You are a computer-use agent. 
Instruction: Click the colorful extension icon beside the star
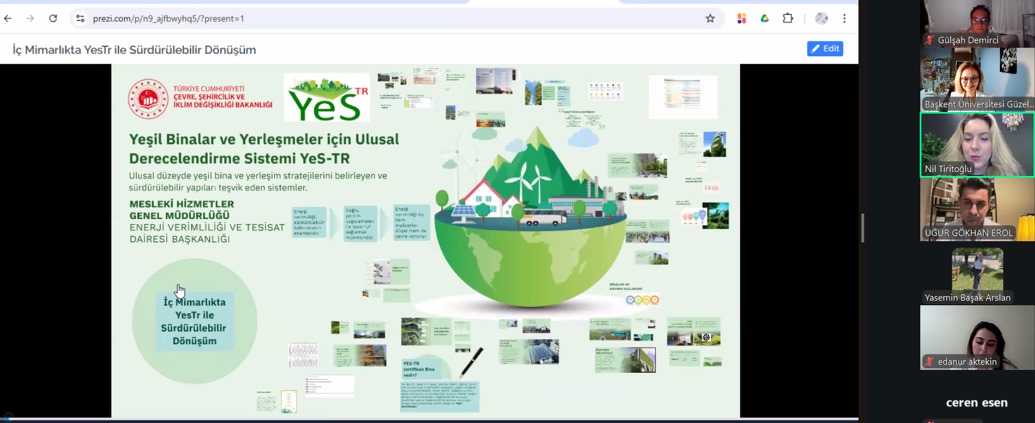[741, 18]
